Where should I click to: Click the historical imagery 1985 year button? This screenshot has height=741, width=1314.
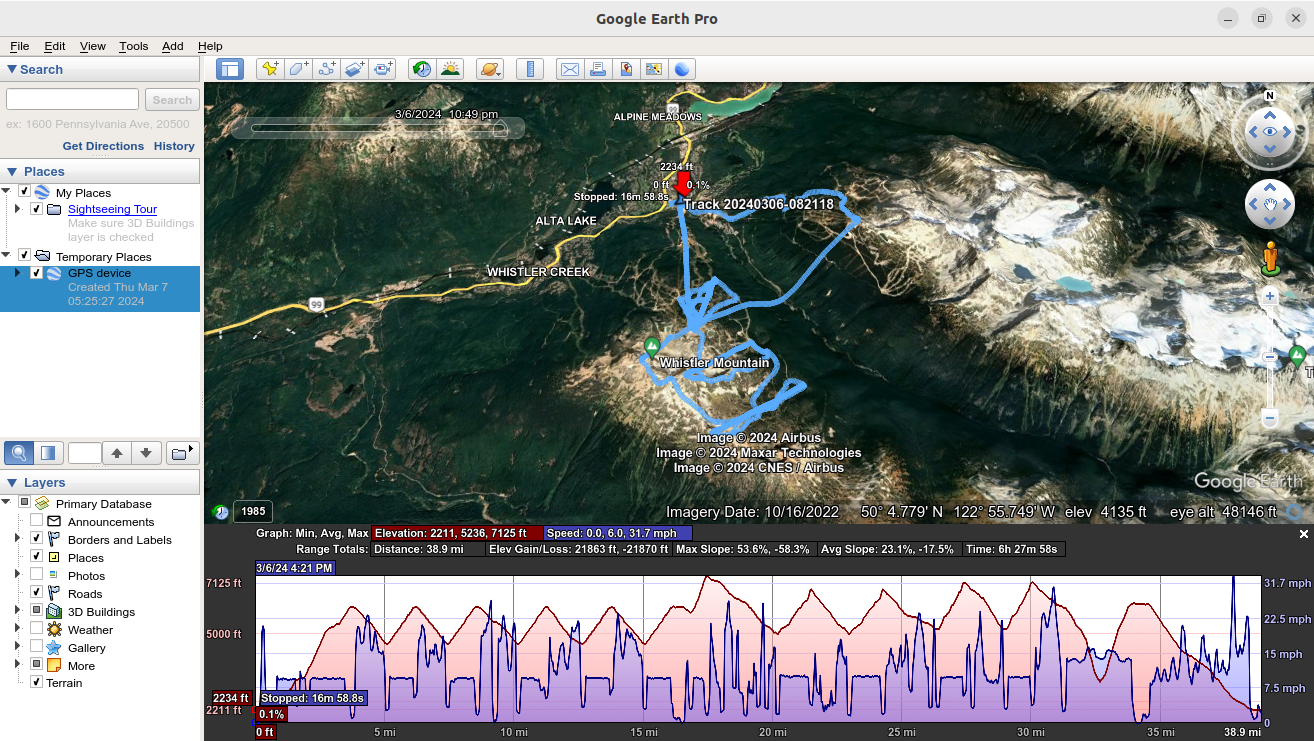click(253, 512)
